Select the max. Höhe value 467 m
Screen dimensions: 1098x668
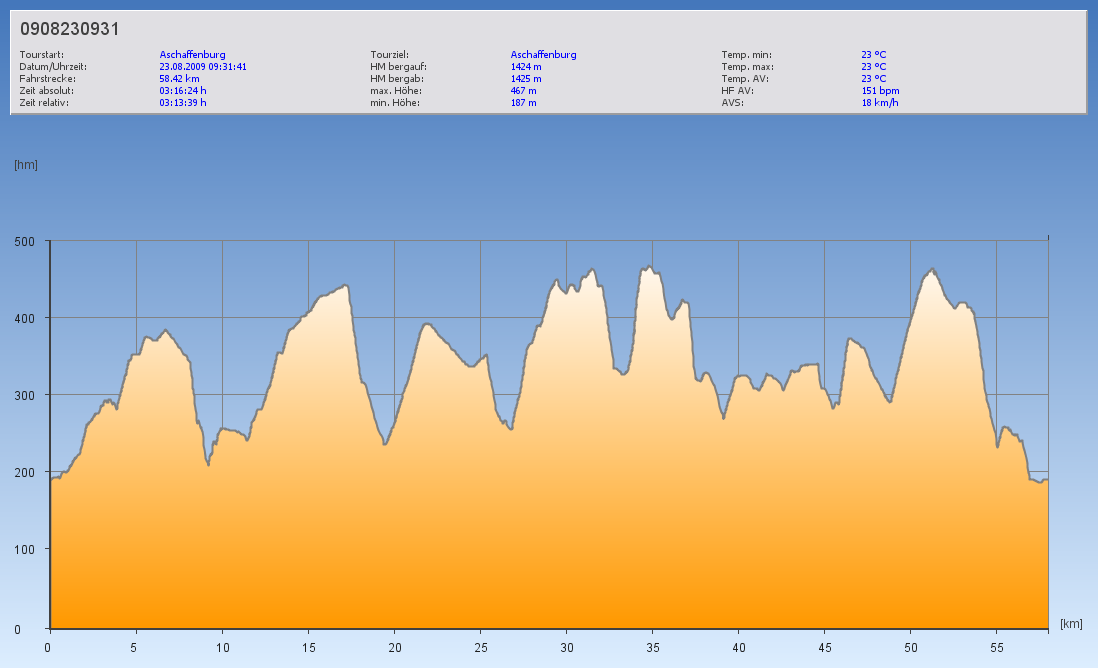(523, 91)
